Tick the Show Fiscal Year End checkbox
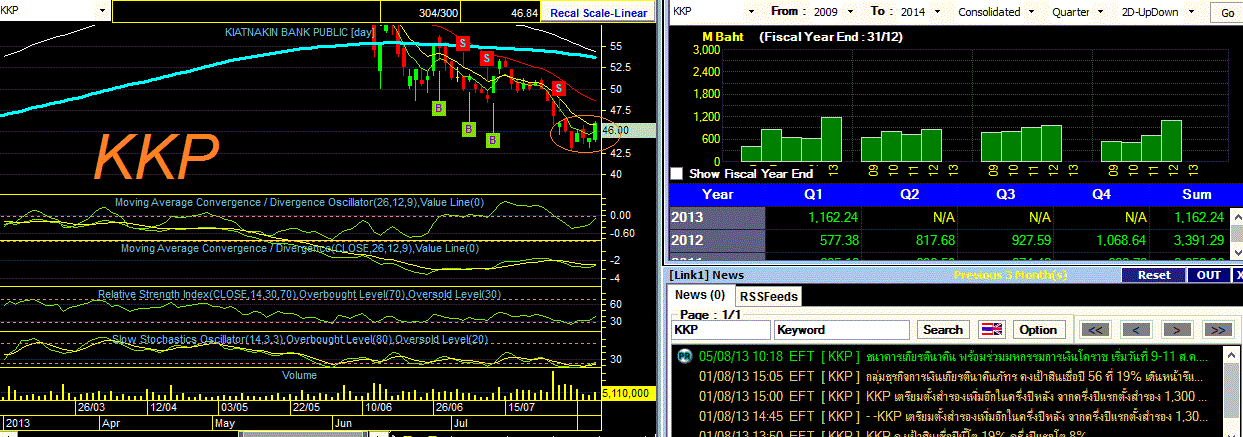The height and width of the screenshot is (437, 1243). tap(677, 174)
